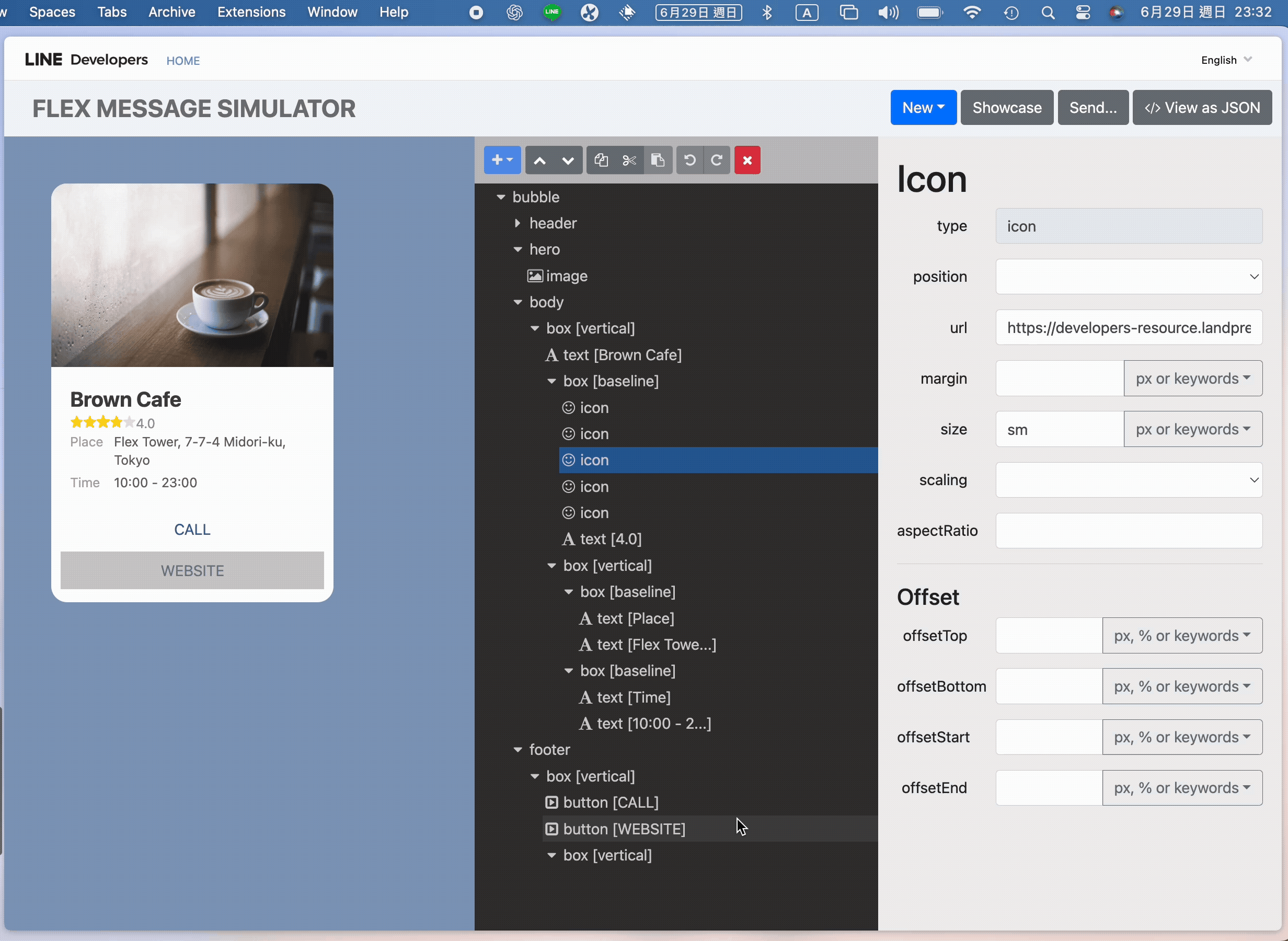This screenshot has height=941, width=1288.
Task: Change language from English dropdown
Action: (x=1226, y=60)
